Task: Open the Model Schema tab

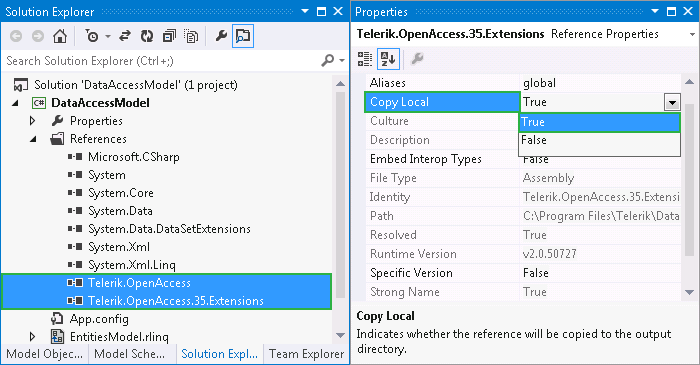Action: (129, 354)
